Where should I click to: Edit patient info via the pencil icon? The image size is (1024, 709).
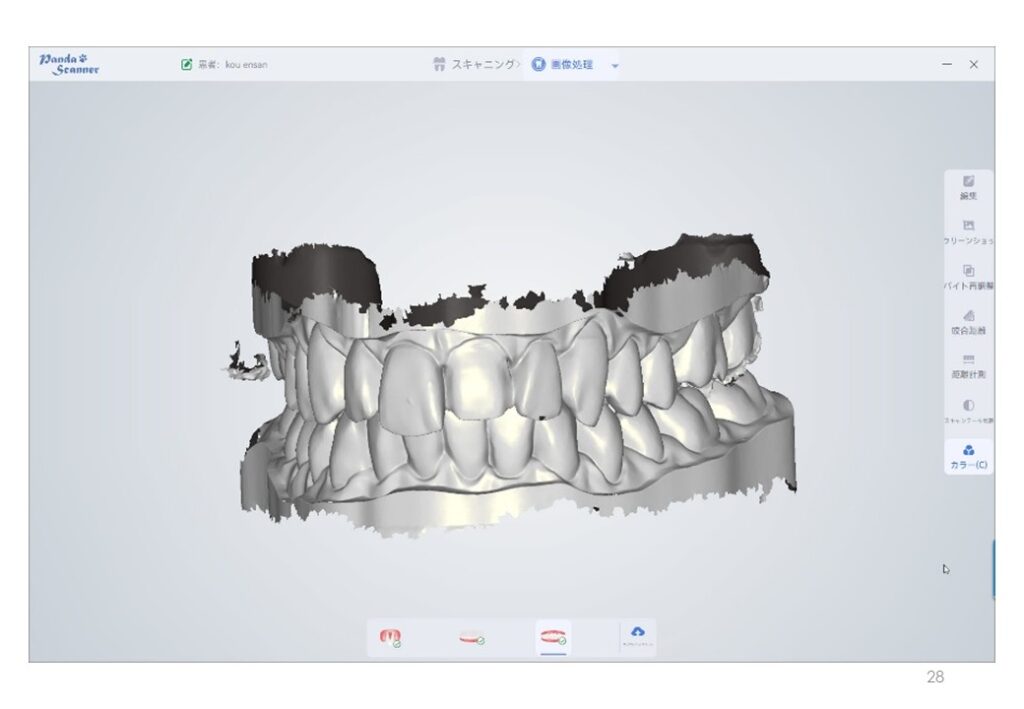coord(186,65)
